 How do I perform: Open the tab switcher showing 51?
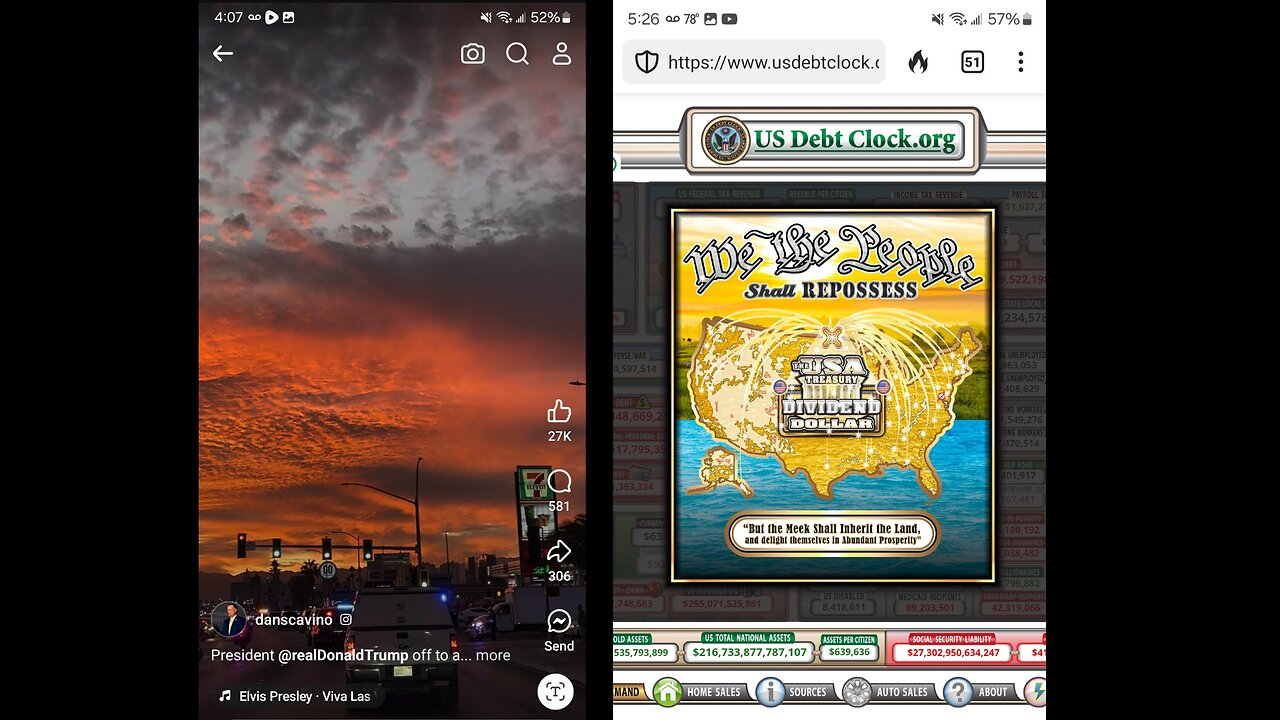[972, 62]
